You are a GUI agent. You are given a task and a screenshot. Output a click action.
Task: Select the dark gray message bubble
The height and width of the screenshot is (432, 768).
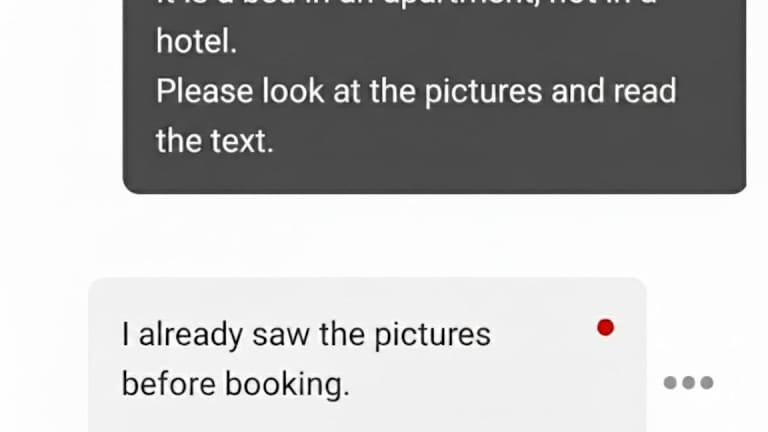tap(434, 96)
